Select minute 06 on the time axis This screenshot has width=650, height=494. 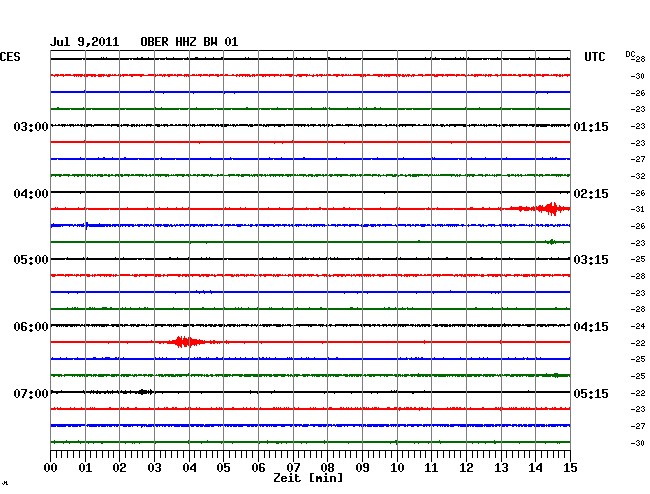point(258,468)
